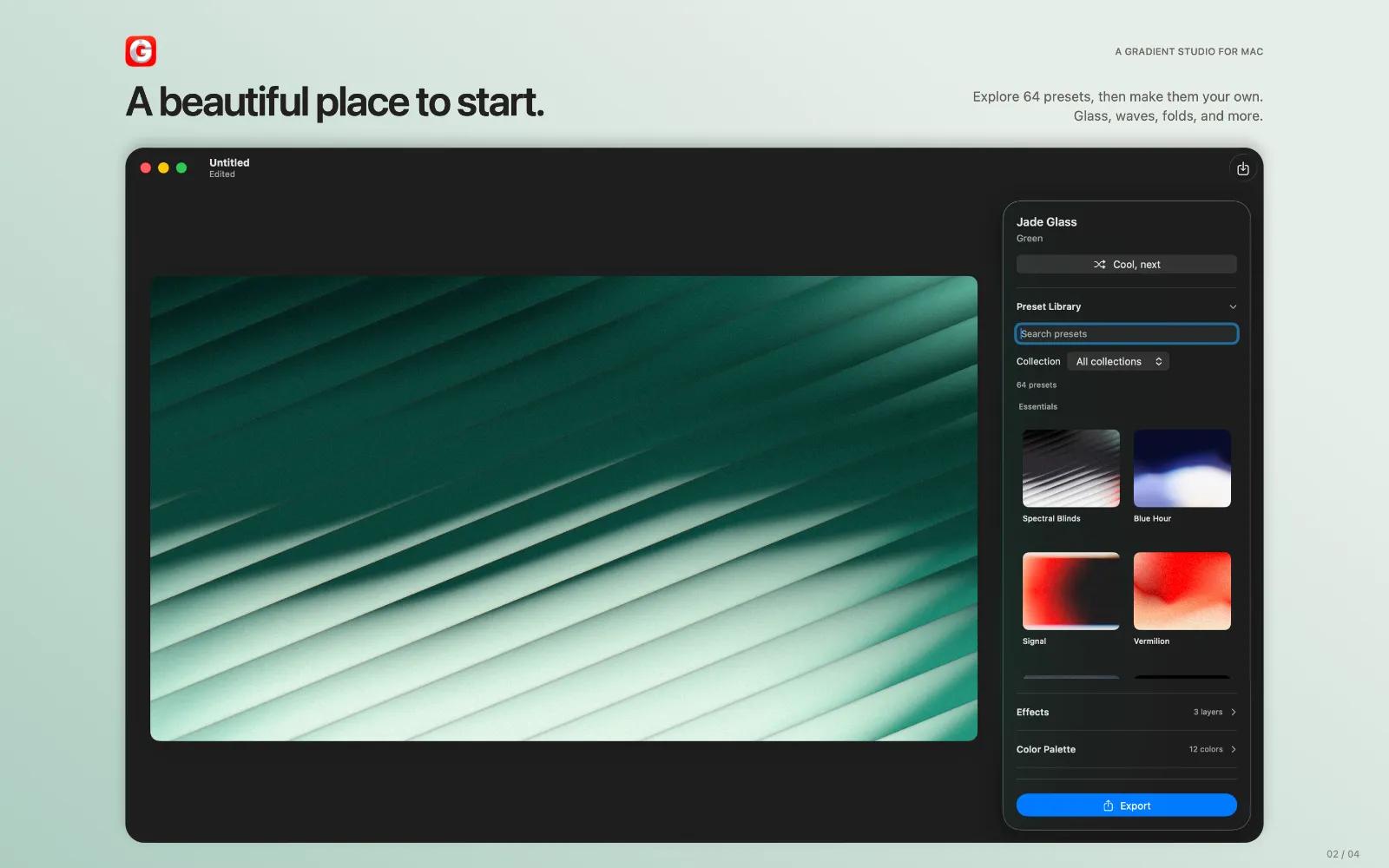Click the 64 presets count label
This screenshot has width=1389, height=868.
[1037, 385]
